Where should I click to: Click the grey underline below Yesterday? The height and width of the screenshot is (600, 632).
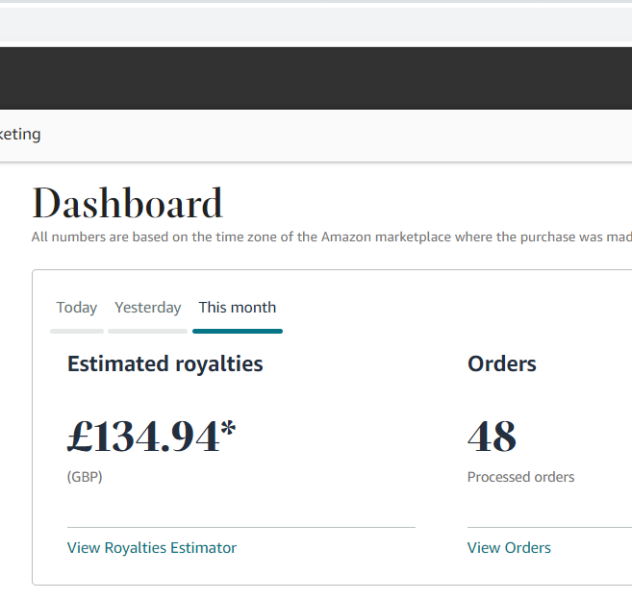[x=147, y=330]
